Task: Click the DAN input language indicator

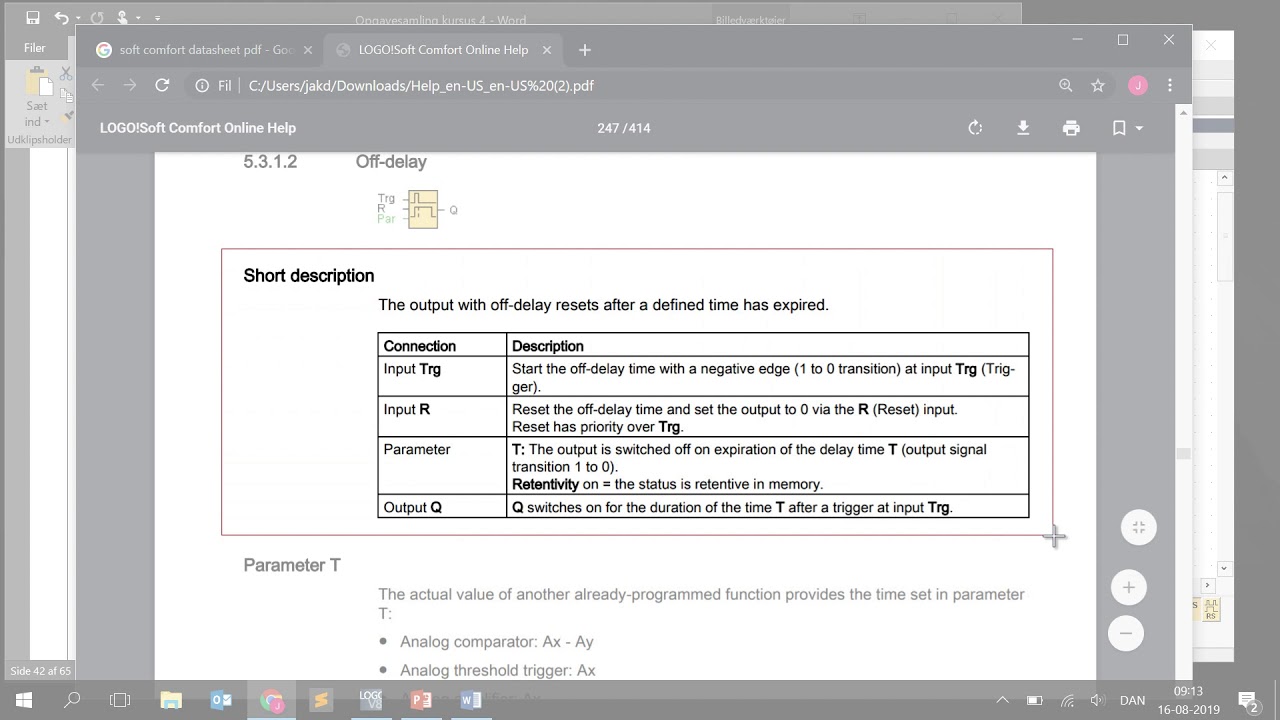Action: (x=1133, y=700)
